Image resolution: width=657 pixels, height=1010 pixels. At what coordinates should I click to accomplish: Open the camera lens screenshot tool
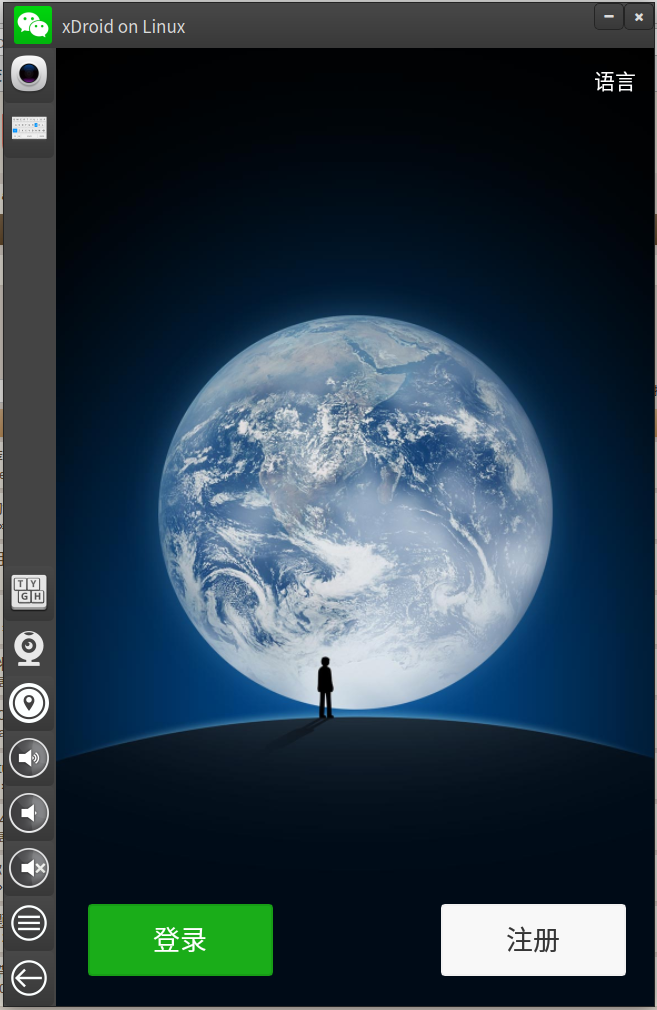coord(29,73)
